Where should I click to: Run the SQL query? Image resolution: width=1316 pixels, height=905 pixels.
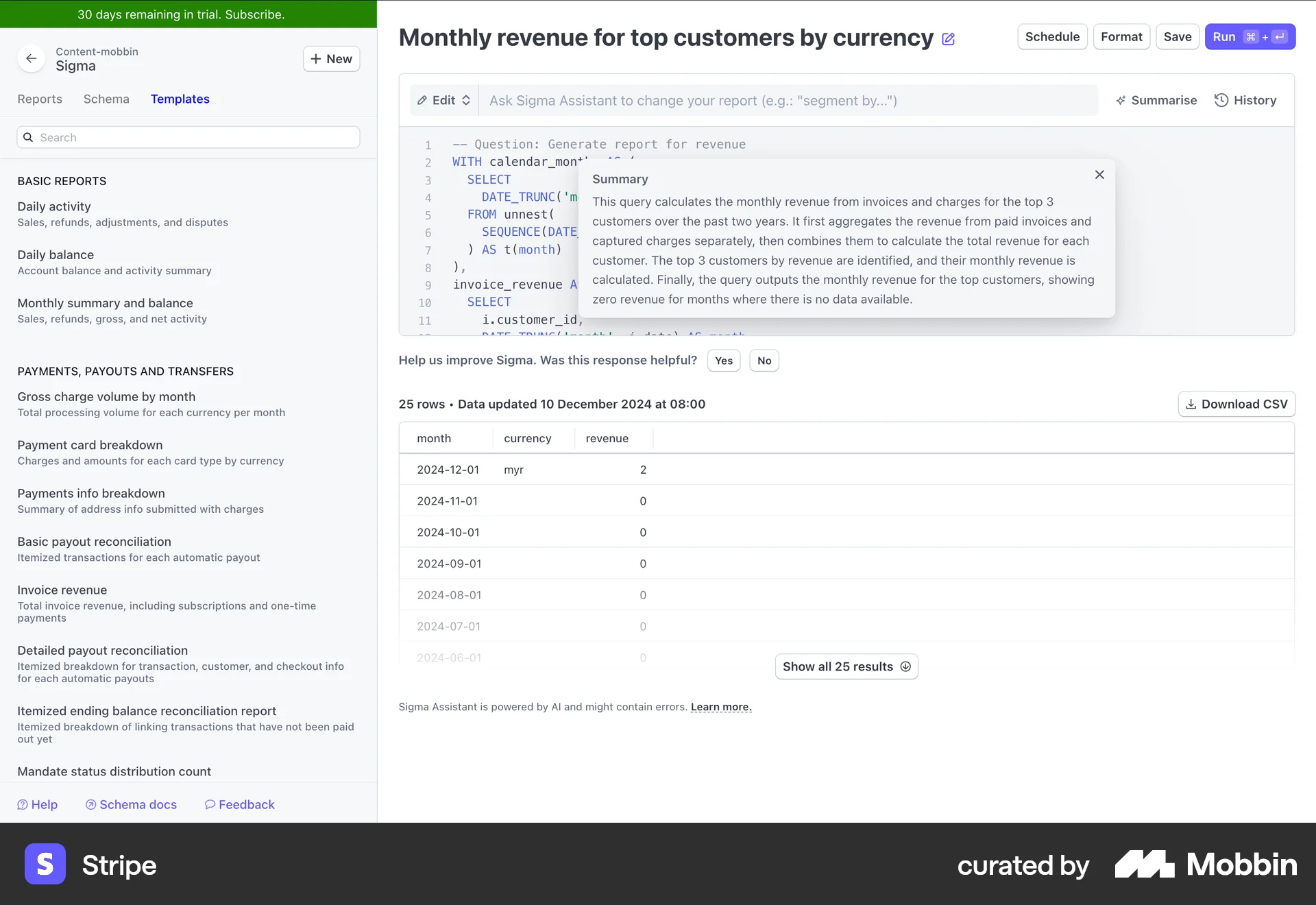tap(1250, 36)
